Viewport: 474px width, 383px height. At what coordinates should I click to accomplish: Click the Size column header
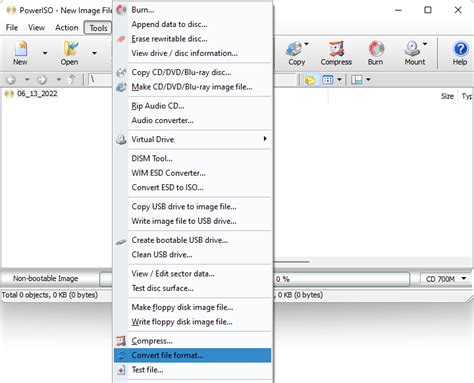[447, 96]
